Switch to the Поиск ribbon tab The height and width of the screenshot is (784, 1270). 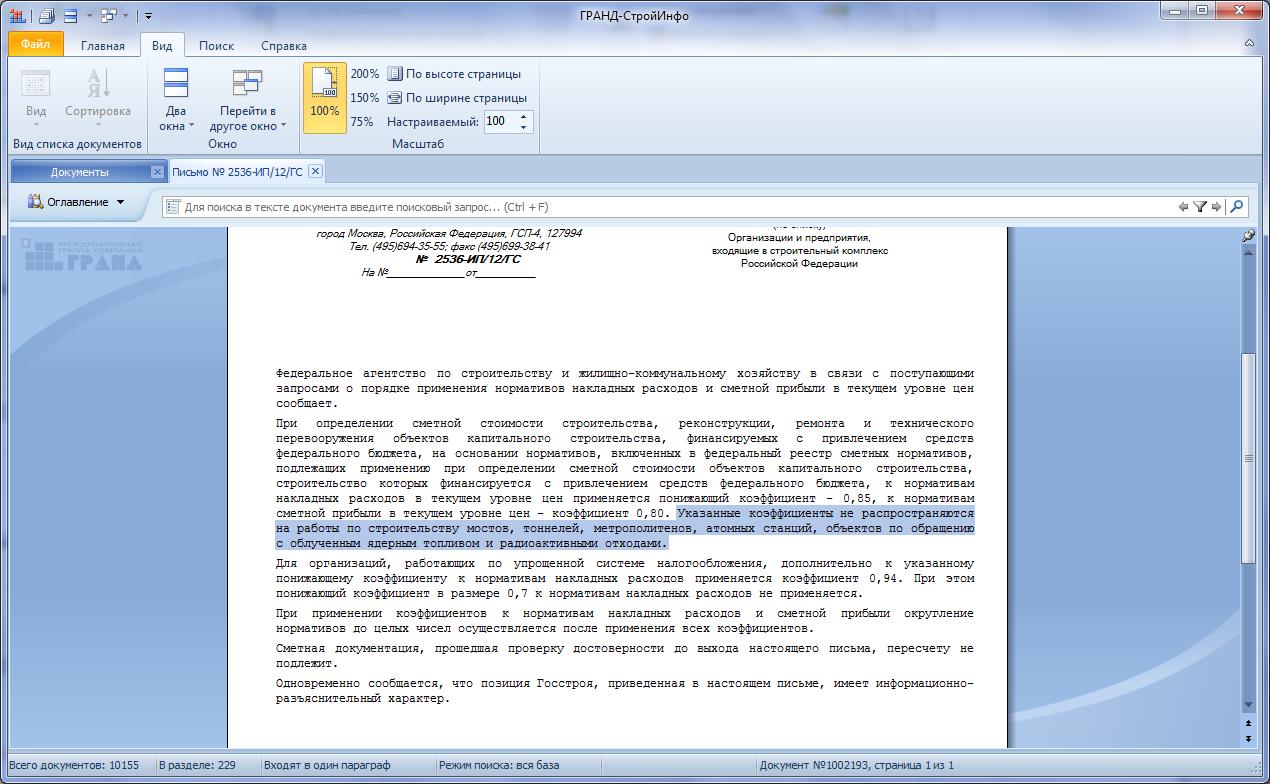216,45
